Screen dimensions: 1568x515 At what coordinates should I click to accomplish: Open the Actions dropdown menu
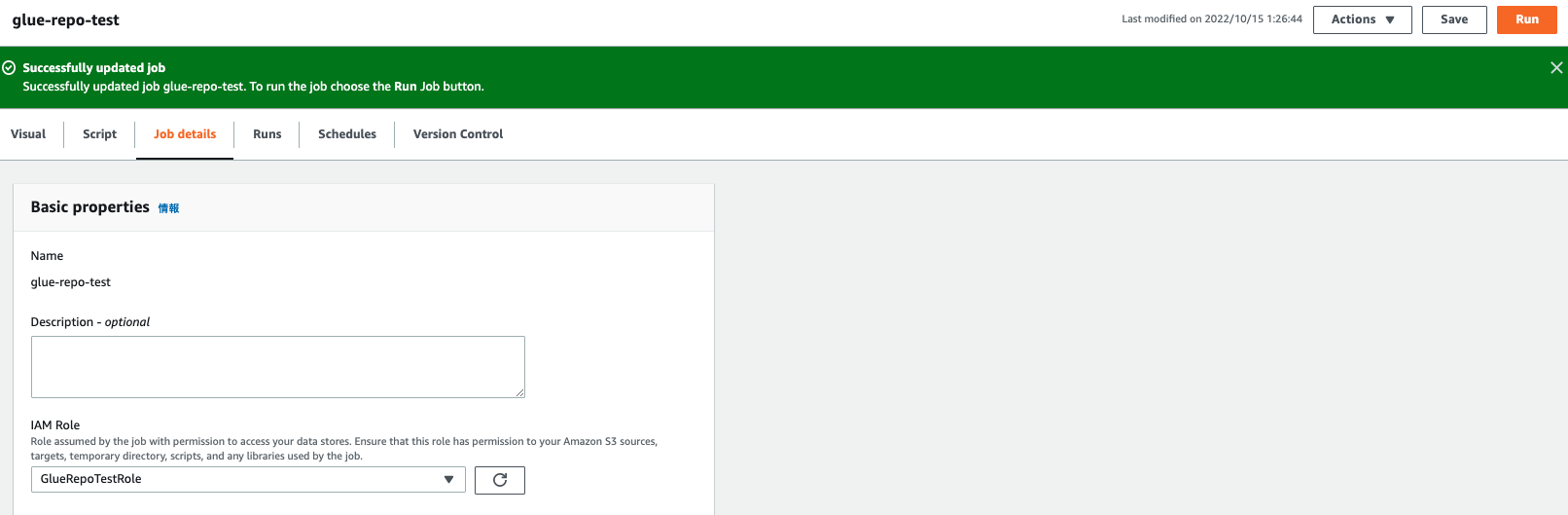[1362, 19]
